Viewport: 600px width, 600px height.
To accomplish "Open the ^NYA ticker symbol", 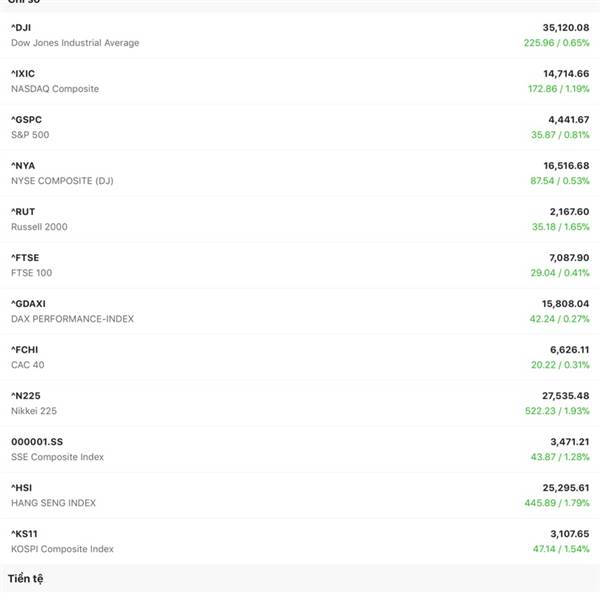I will pos(23,165).
